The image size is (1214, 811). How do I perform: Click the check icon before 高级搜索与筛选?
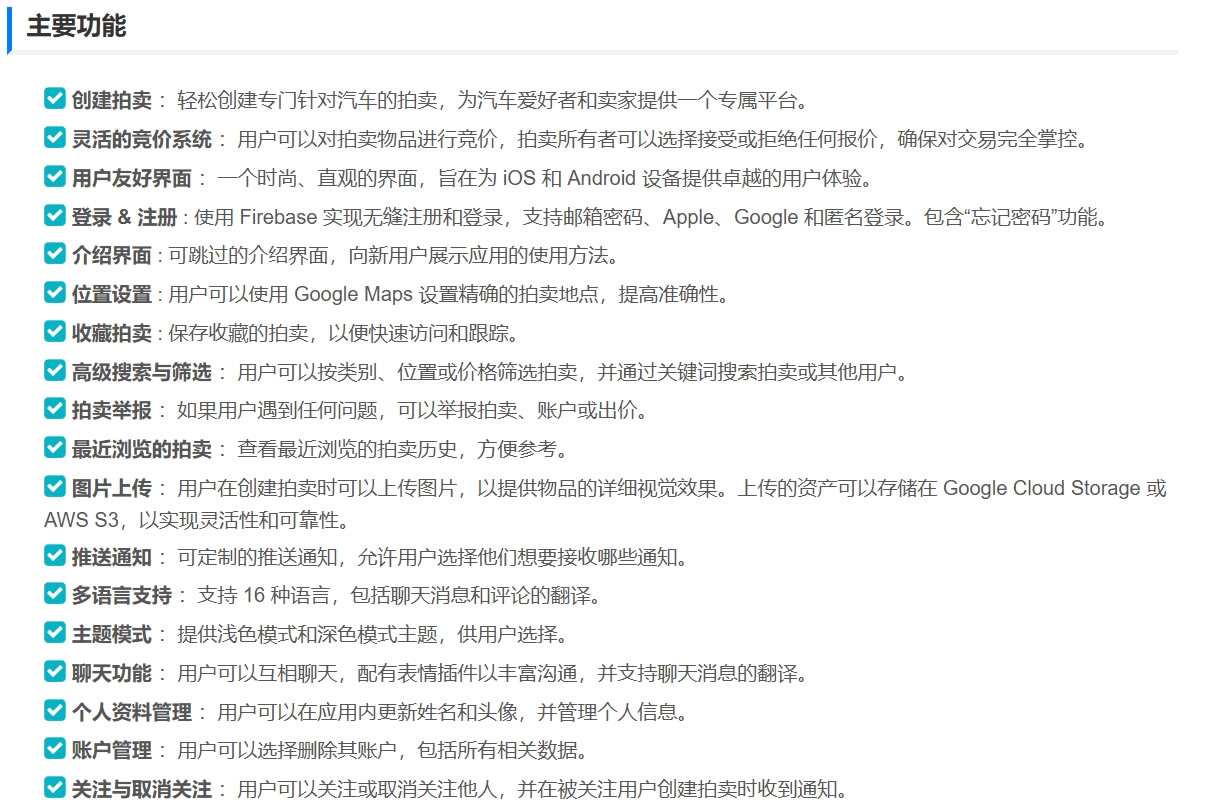(x=55, y=370)
